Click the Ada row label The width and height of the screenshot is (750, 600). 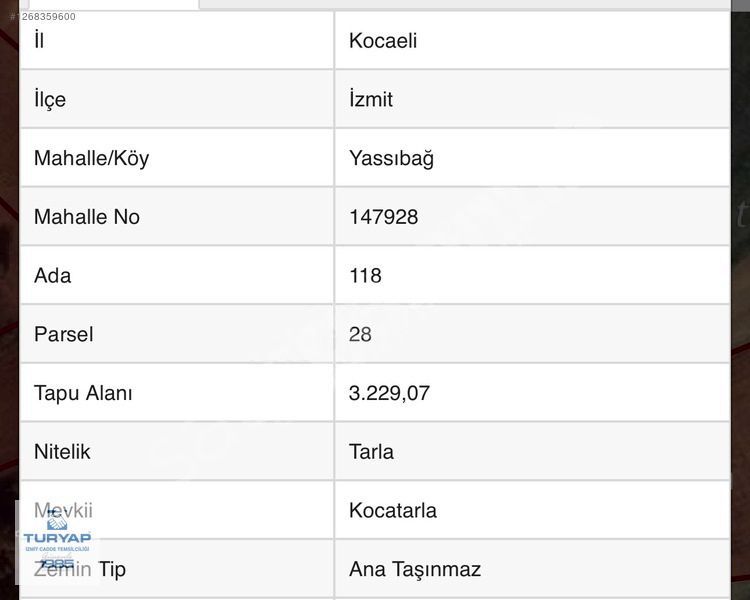point(53,276)
